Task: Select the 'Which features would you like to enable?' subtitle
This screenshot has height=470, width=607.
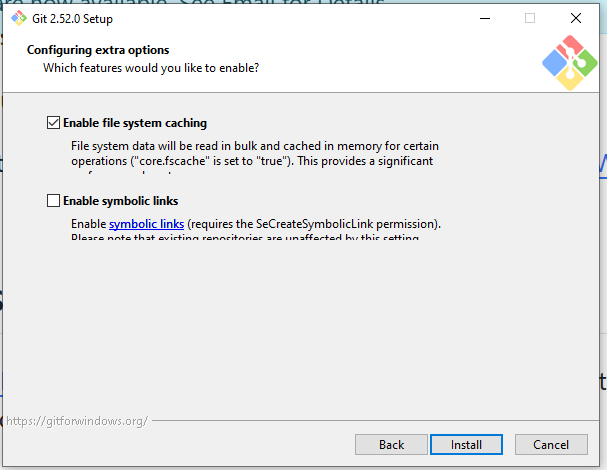Action: coord(151,68)
